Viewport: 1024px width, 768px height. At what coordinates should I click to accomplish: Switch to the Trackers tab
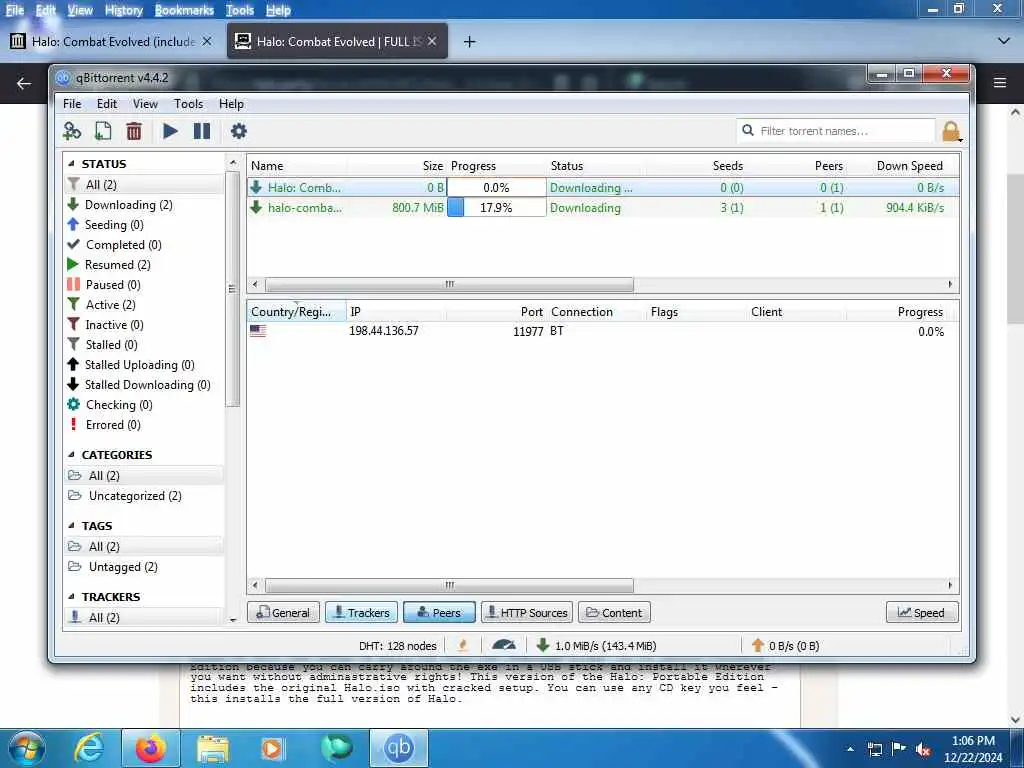click(361, 613)
